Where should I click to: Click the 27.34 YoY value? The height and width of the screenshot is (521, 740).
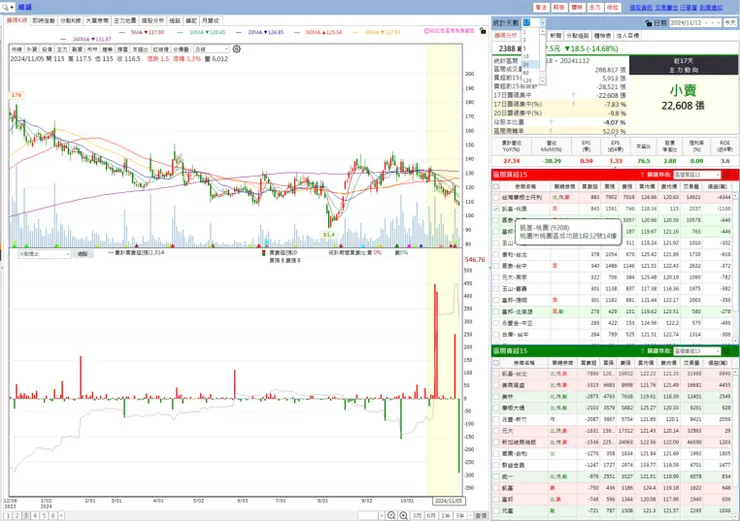(511, 161)
